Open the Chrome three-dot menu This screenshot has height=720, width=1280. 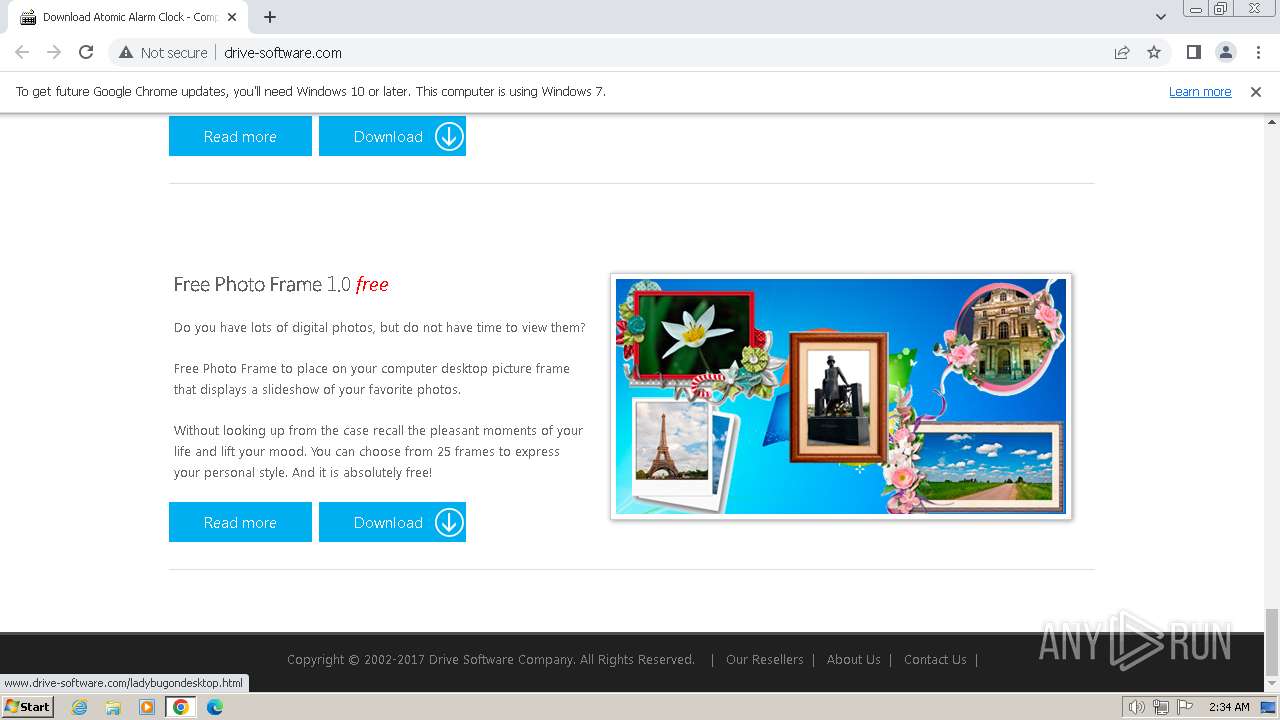pyautogui.click(x=1258, y=52)
